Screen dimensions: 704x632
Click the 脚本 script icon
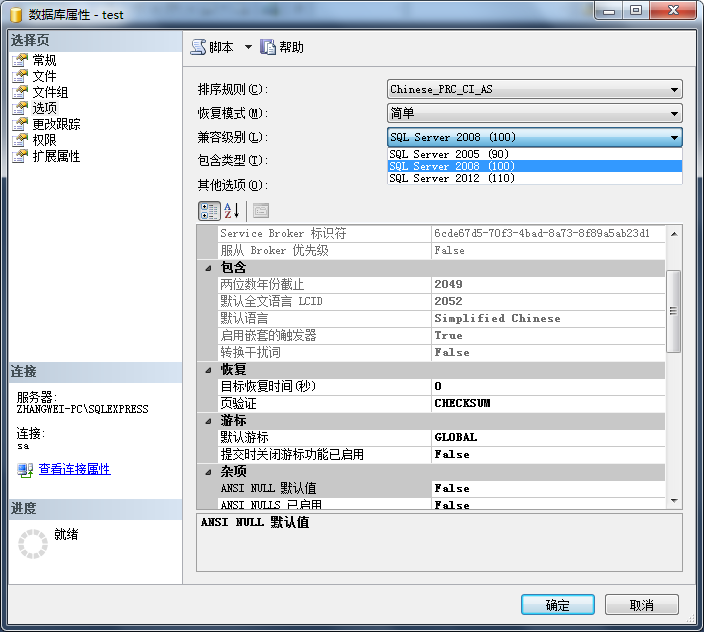point(198,47)
